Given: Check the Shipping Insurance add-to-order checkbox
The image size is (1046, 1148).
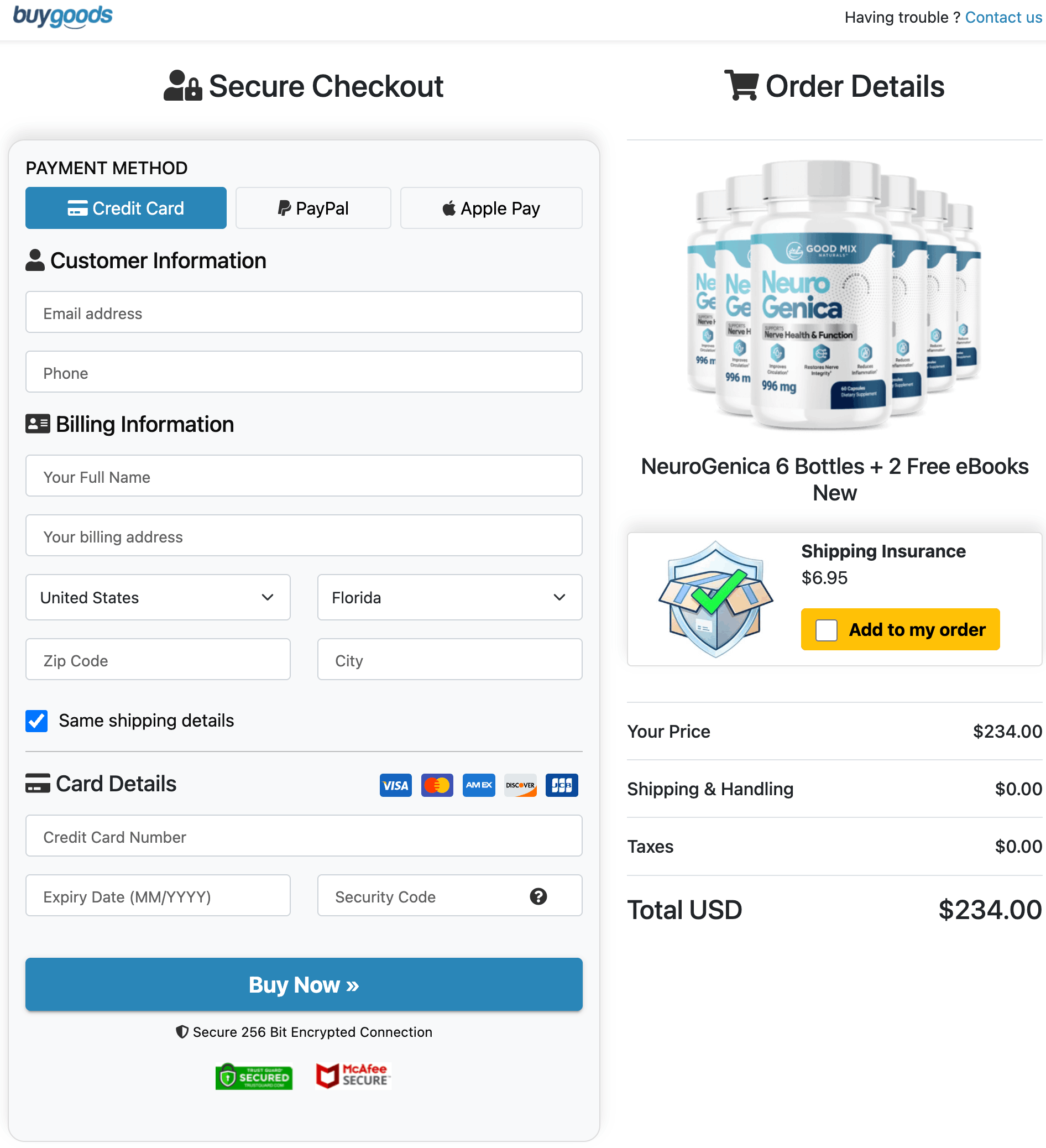Looking at the screenshot, I should pos(826,630).
